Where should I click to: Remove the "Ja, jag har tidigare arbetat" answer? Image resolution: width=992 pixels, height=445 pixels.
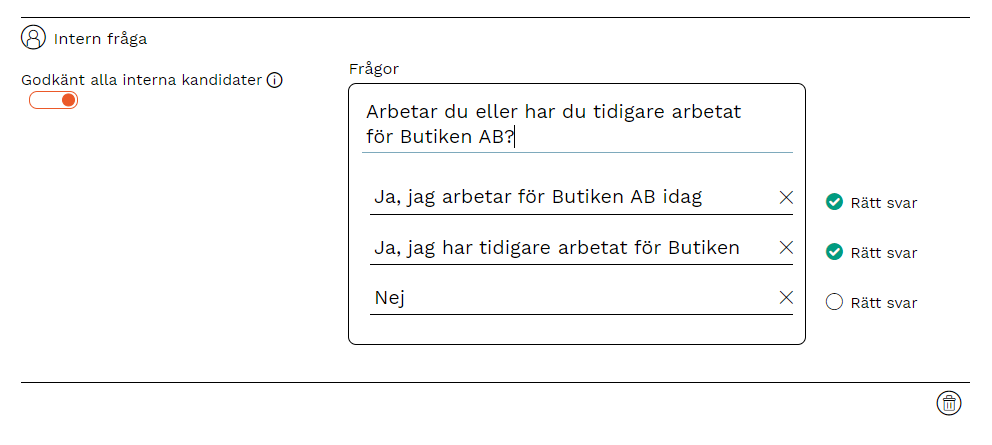coord(786,247)
